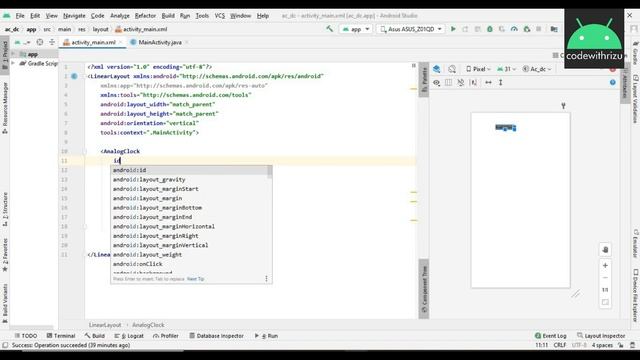Click Next Tip link in autocomplete popup
Image resolution: width=640 pixels, height=360 pixels.
tap(196, 279)
